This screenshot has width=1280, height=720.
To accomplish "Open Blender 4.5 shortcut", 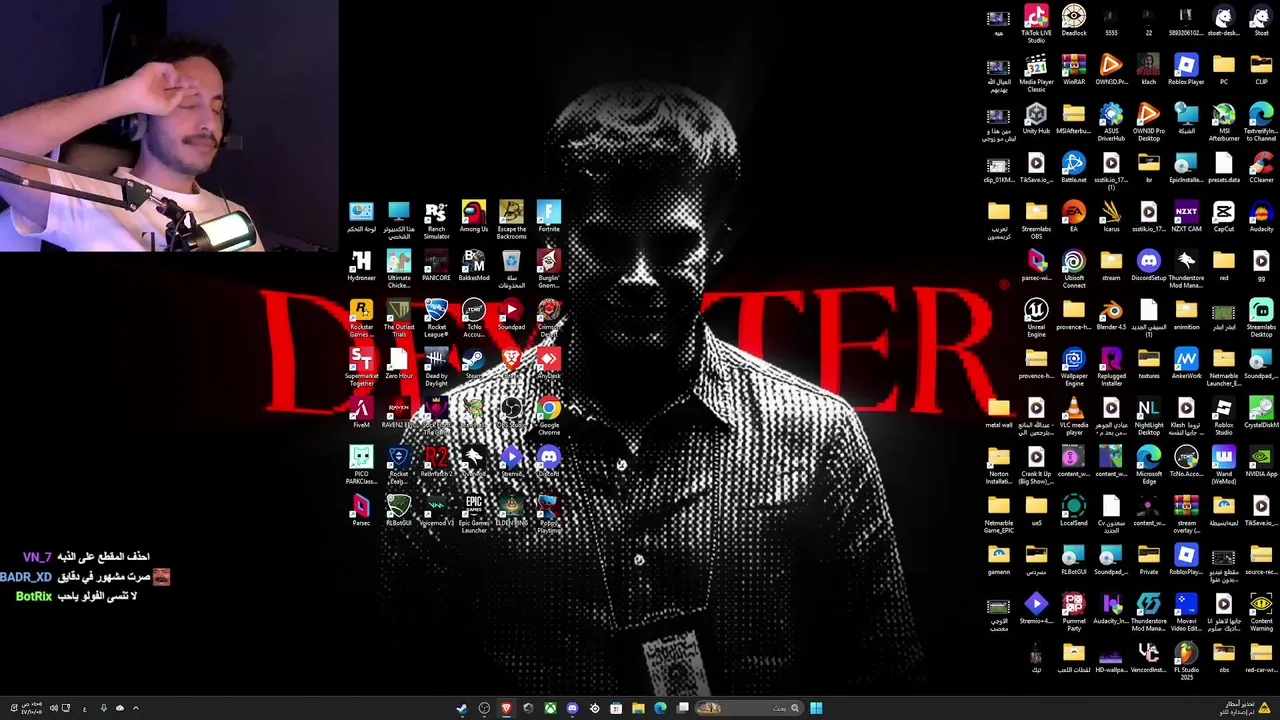I will [x=1111, y=315].
